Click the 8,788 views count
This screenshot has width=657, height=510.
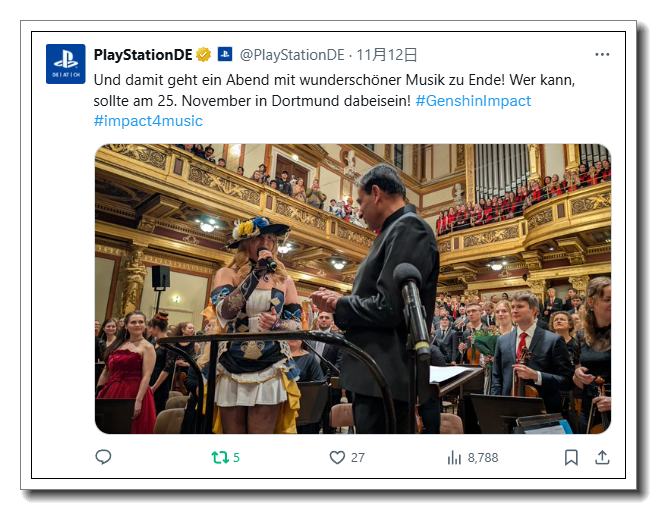coord(483,458)
